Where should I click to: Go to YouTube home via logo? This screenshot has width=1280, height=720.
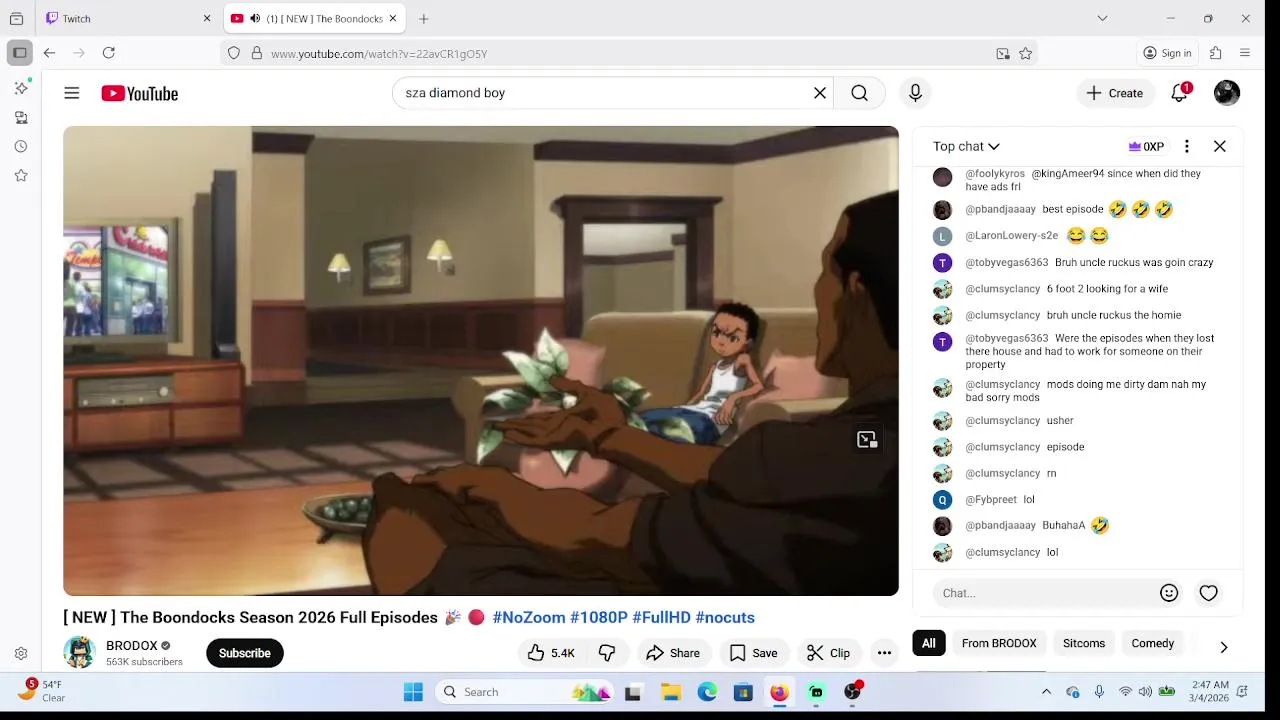139,93
